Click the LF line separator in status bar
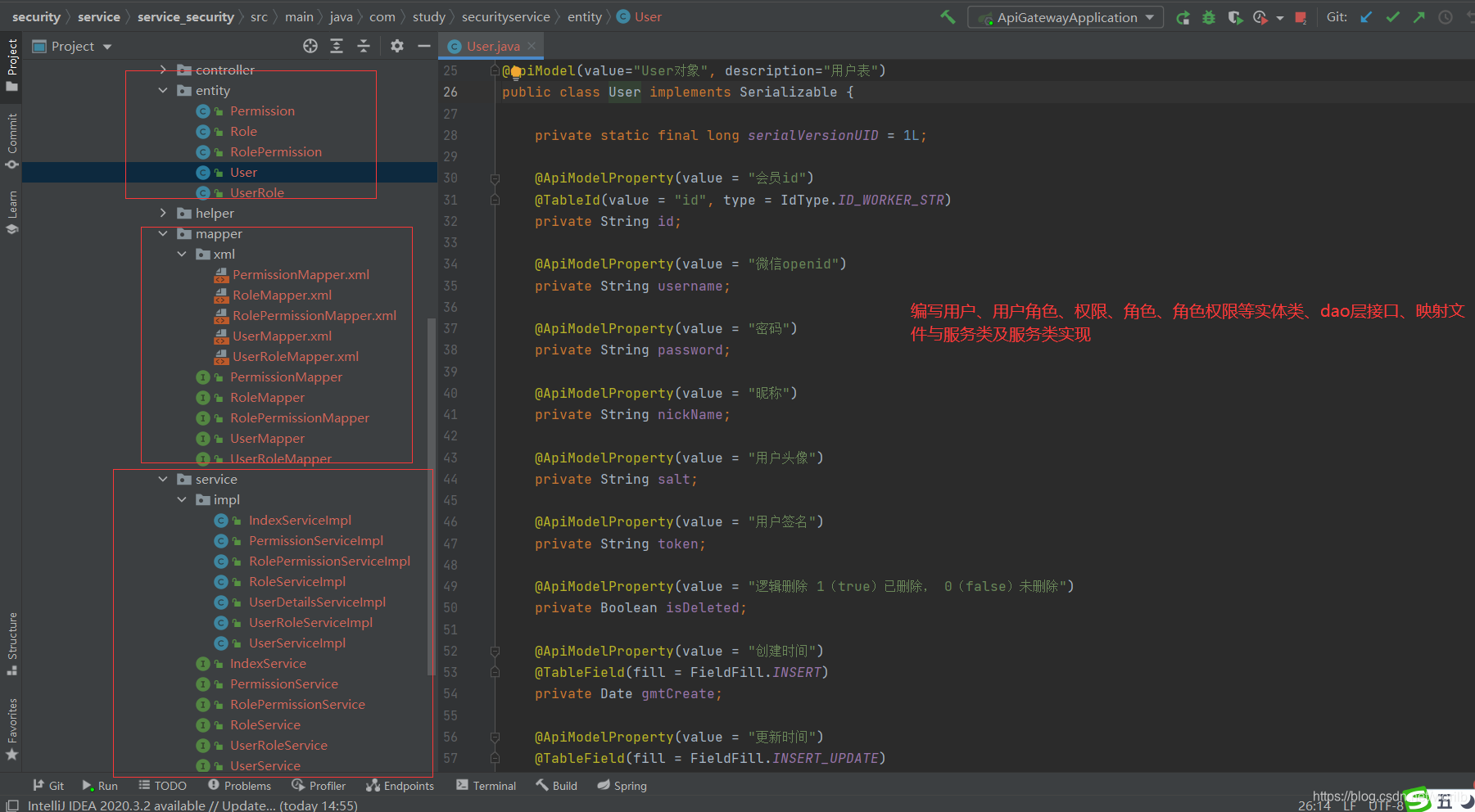 click(1350, 805)
